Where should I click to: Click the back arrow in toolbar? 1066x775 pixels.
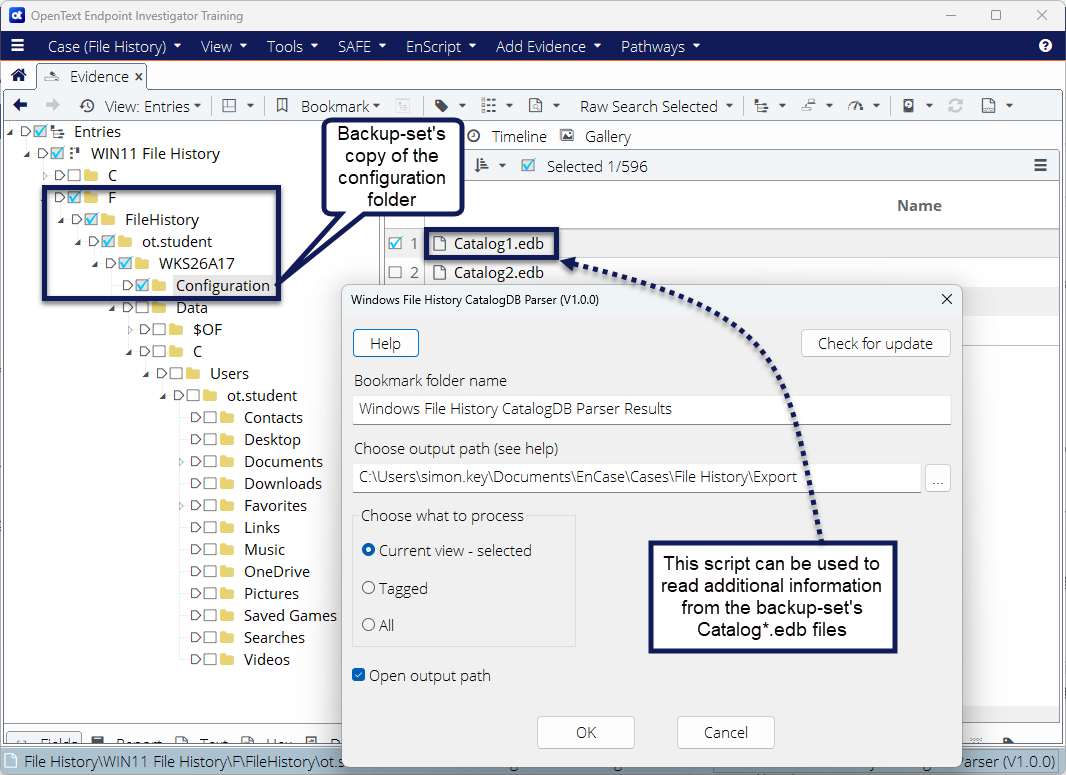click(20, 105)
